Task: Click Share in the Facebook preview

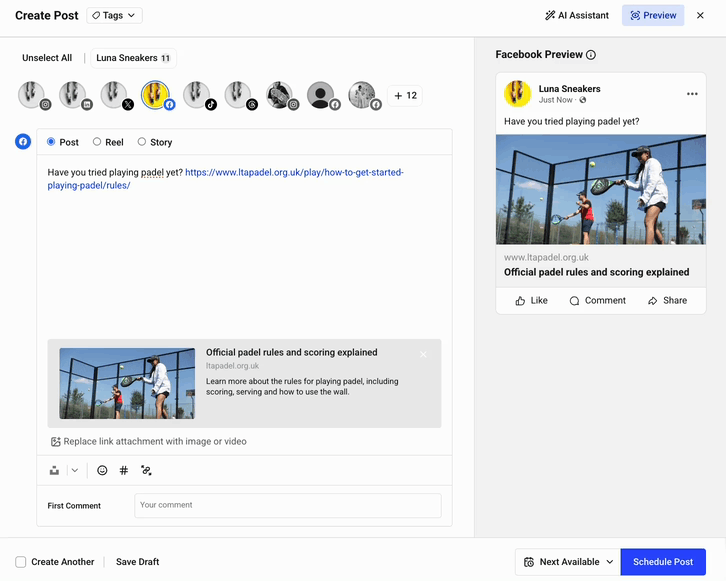Action: tap(667, 300)
